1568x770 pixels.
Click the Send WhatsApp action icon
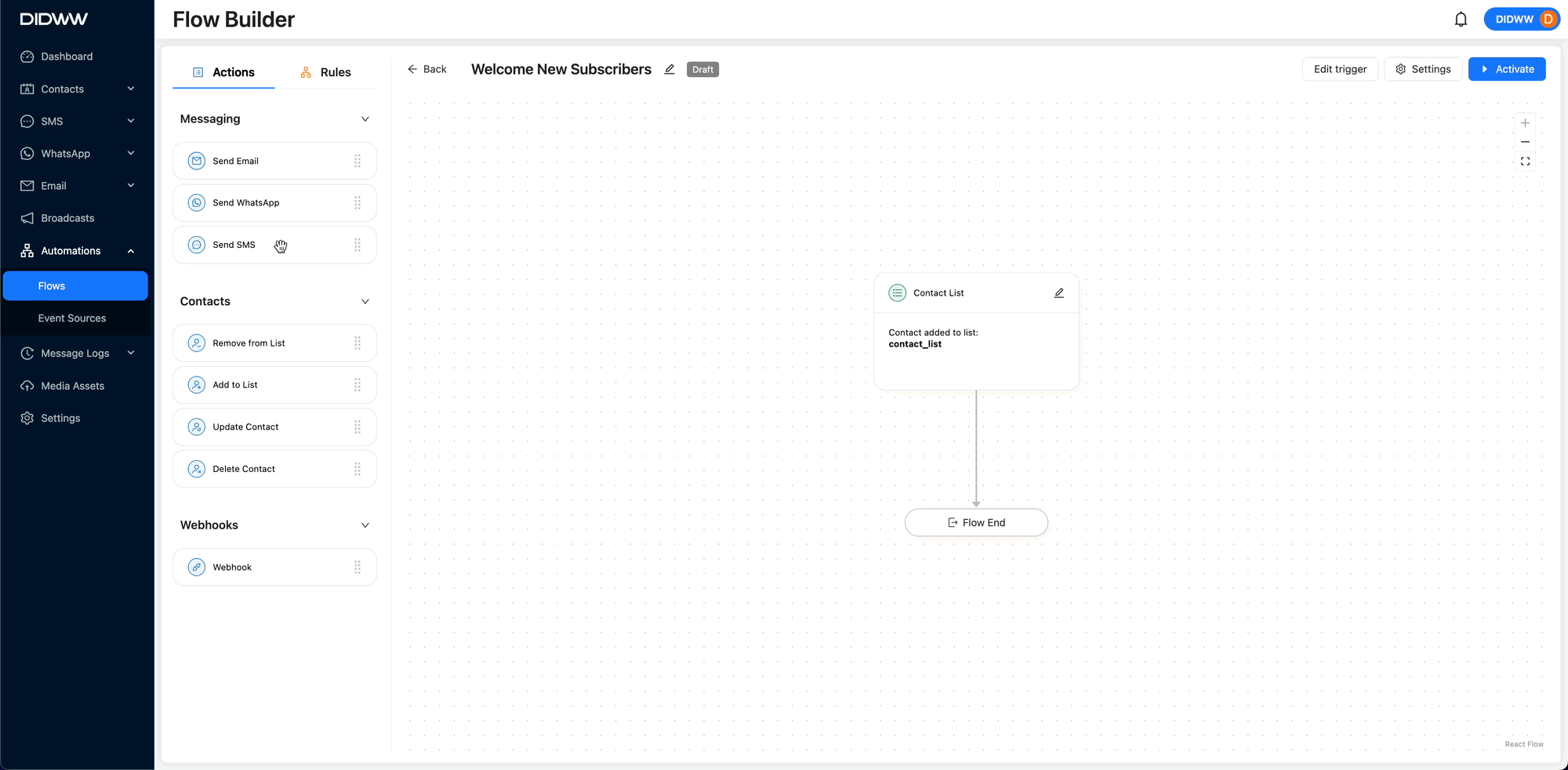click(x=197, y=203)
